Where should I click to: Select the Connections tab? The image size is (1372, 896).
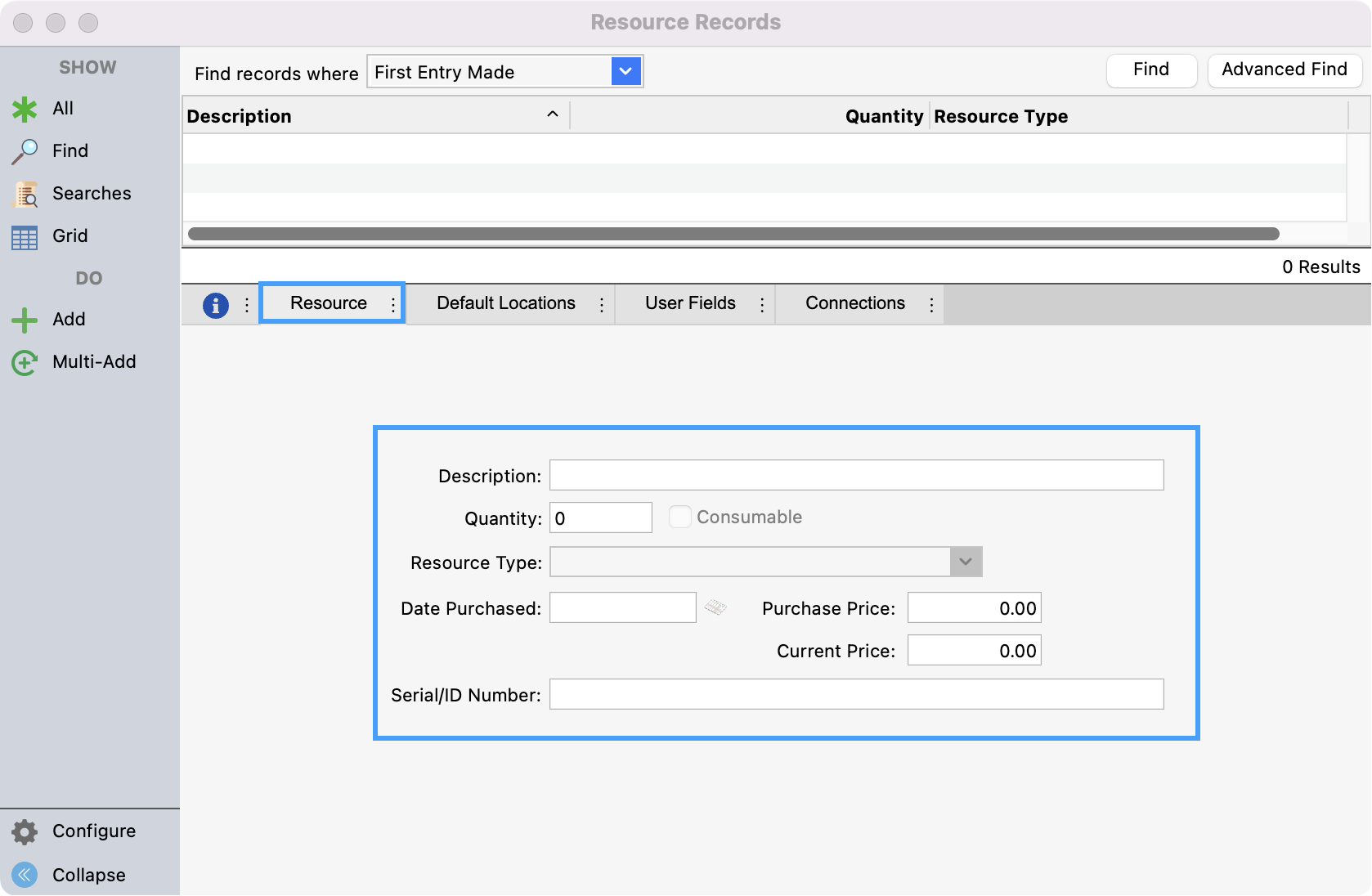854,303
